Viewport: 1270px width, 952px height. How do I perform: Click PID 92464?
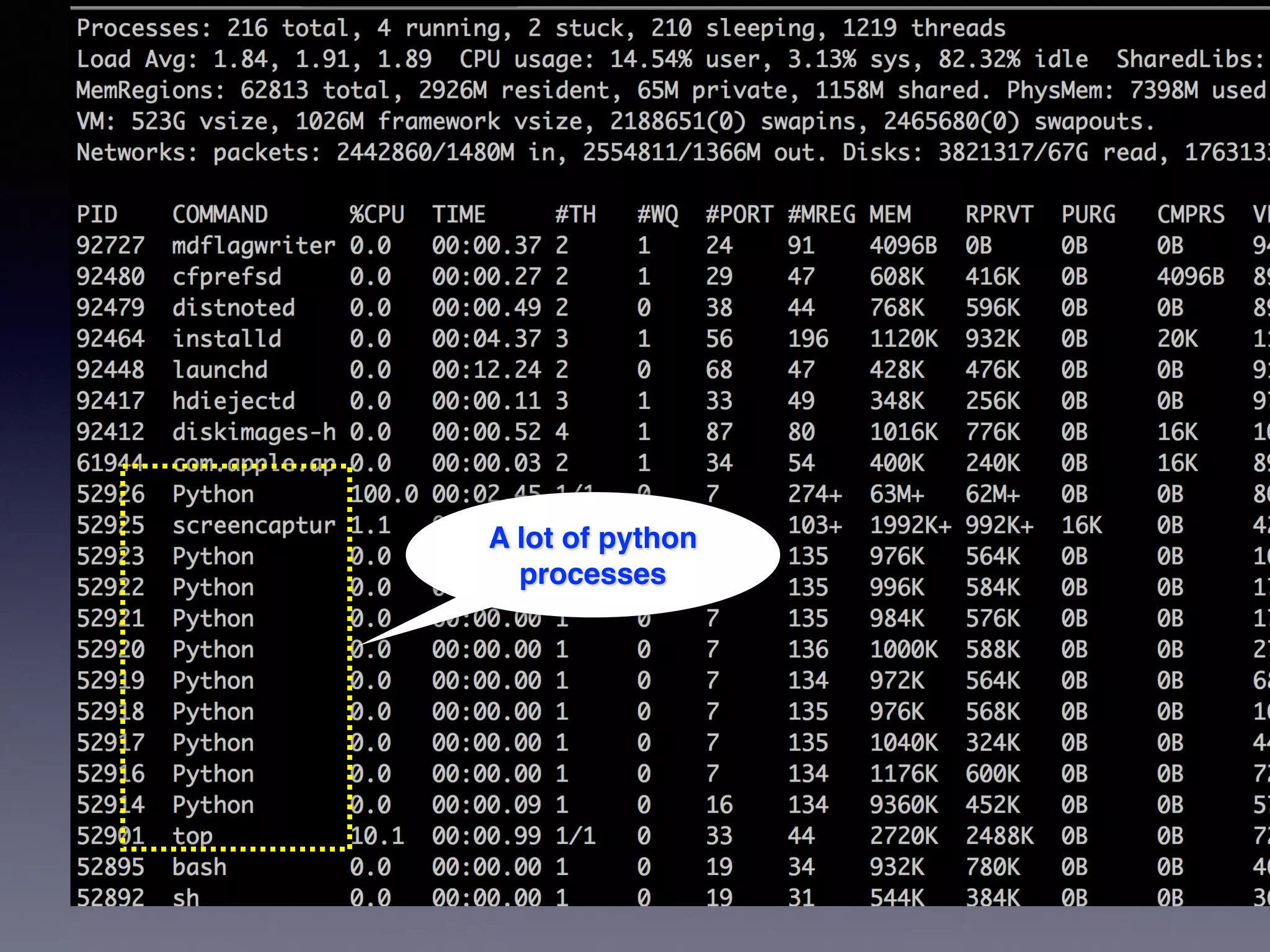(x=110, y=339)
